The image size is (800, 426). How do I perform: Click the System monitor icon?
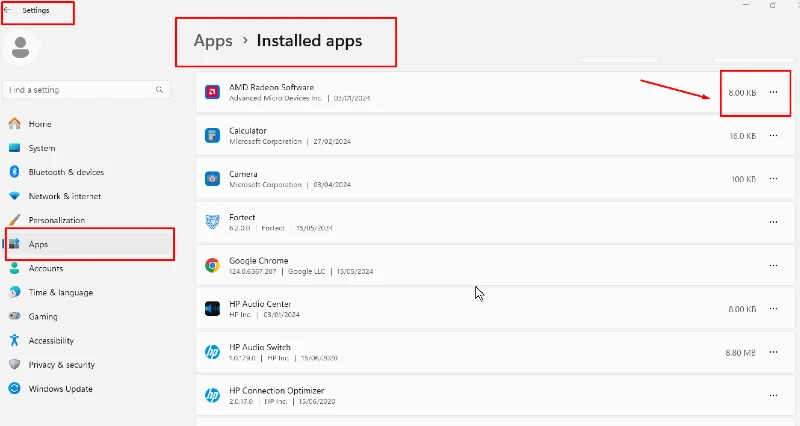[x=15, y=148]
